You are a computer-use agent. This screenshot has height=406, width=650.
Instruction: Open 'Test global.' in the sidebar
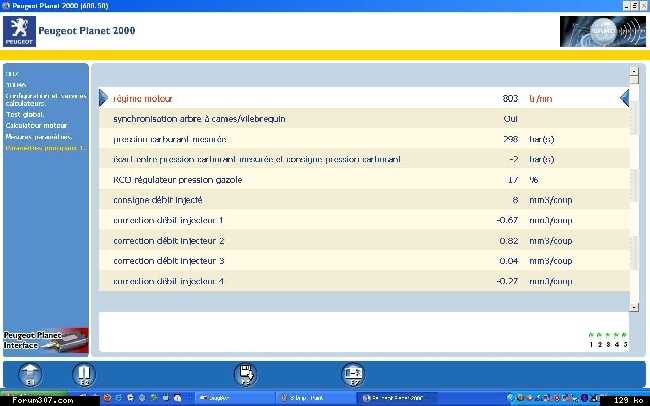pos(25,114)
